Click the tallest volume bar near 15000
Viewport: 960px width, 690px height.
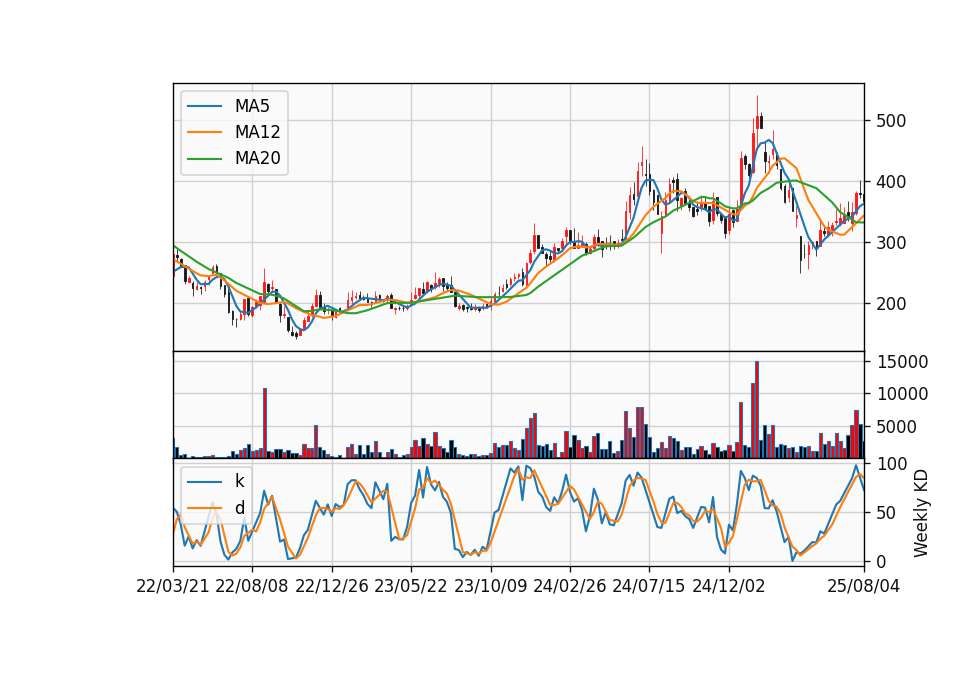point(757,410)
